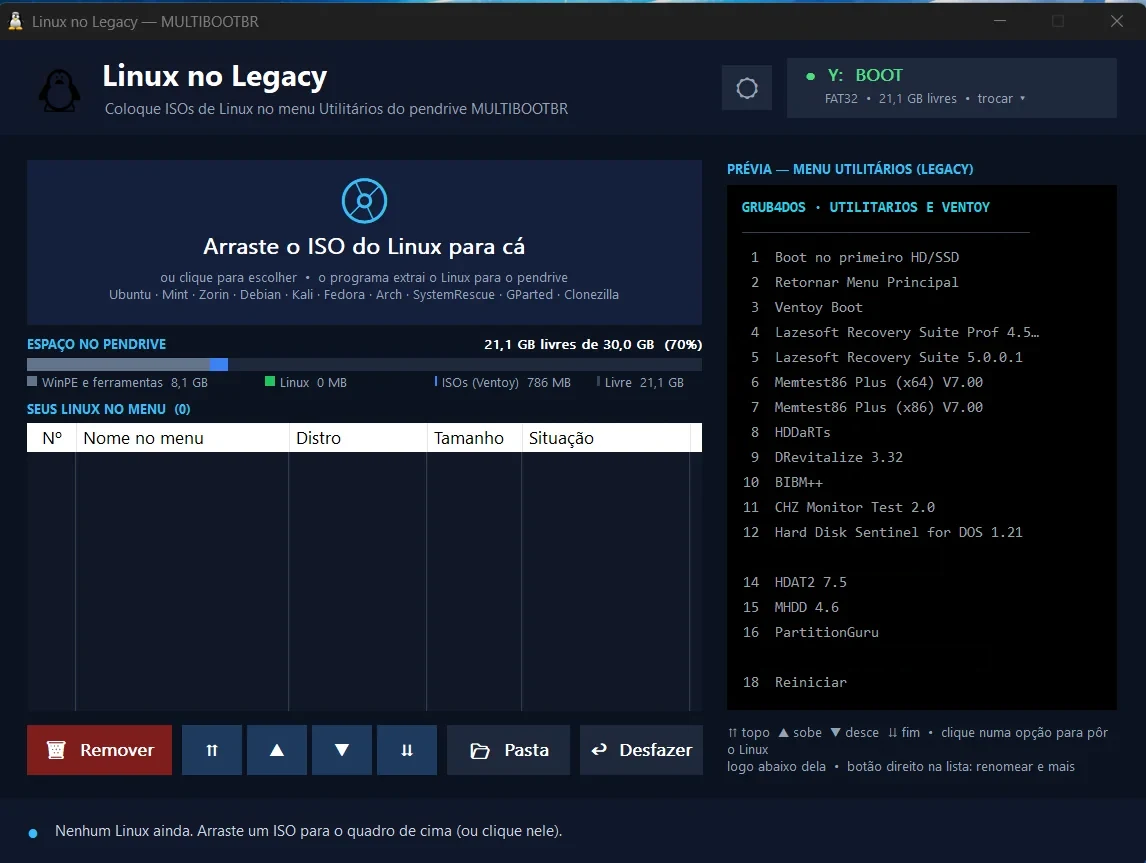Move selected entry to end of list
Image resolution: width=1146 pixels, height=863 pixels.
point(407,750)
